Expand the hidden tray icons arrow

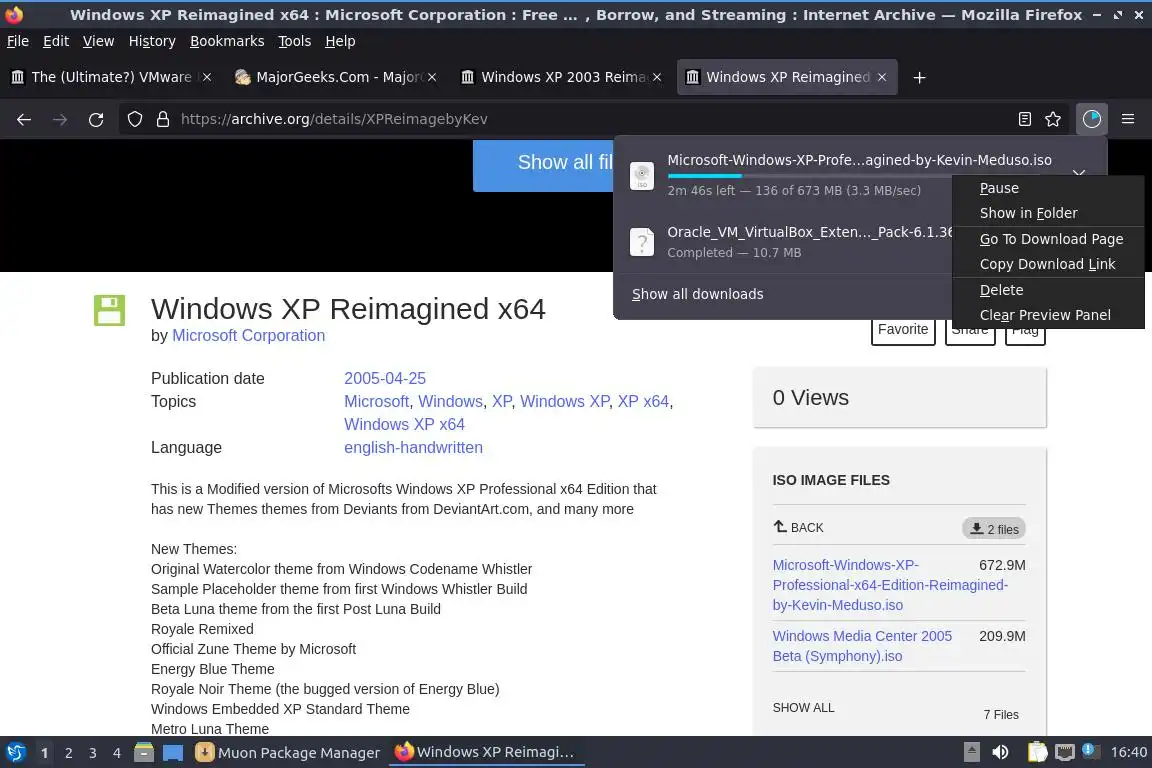click(x=971, y=752)
